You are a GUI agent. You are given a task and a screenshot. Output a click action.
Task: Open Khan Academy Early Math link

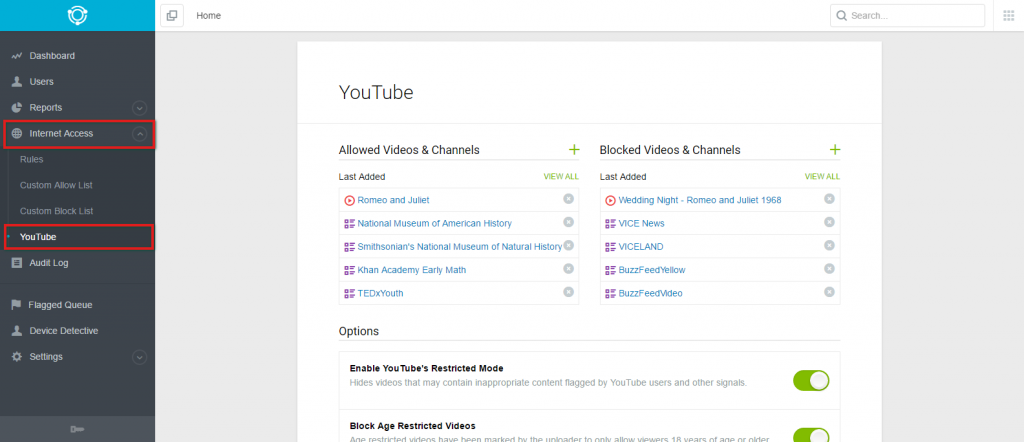411,270
